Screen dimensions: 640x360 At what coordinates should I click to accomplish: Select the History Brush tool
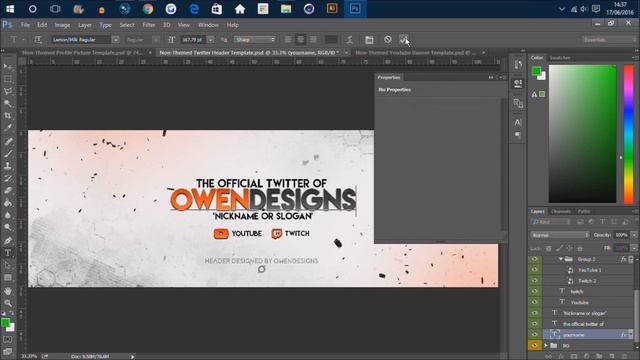coord(8,178)
